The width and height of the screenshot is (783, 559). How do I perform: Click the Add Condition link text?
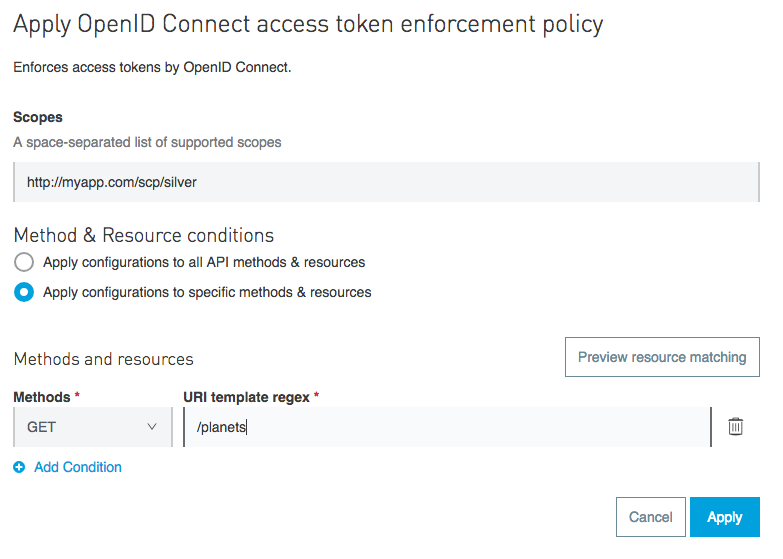(x=78, y=467)
